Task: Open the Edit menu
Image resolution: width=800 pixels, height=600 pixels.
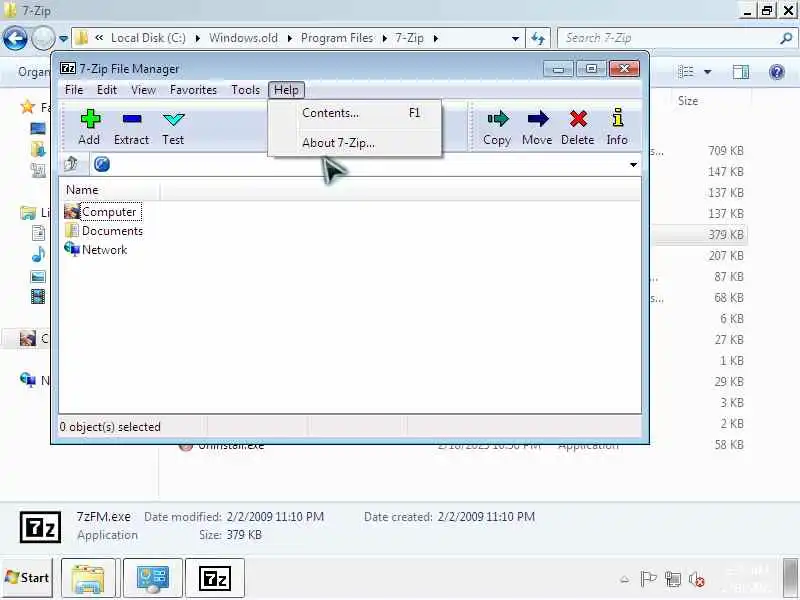Action: pyautogui.click(x=107, y=90)
